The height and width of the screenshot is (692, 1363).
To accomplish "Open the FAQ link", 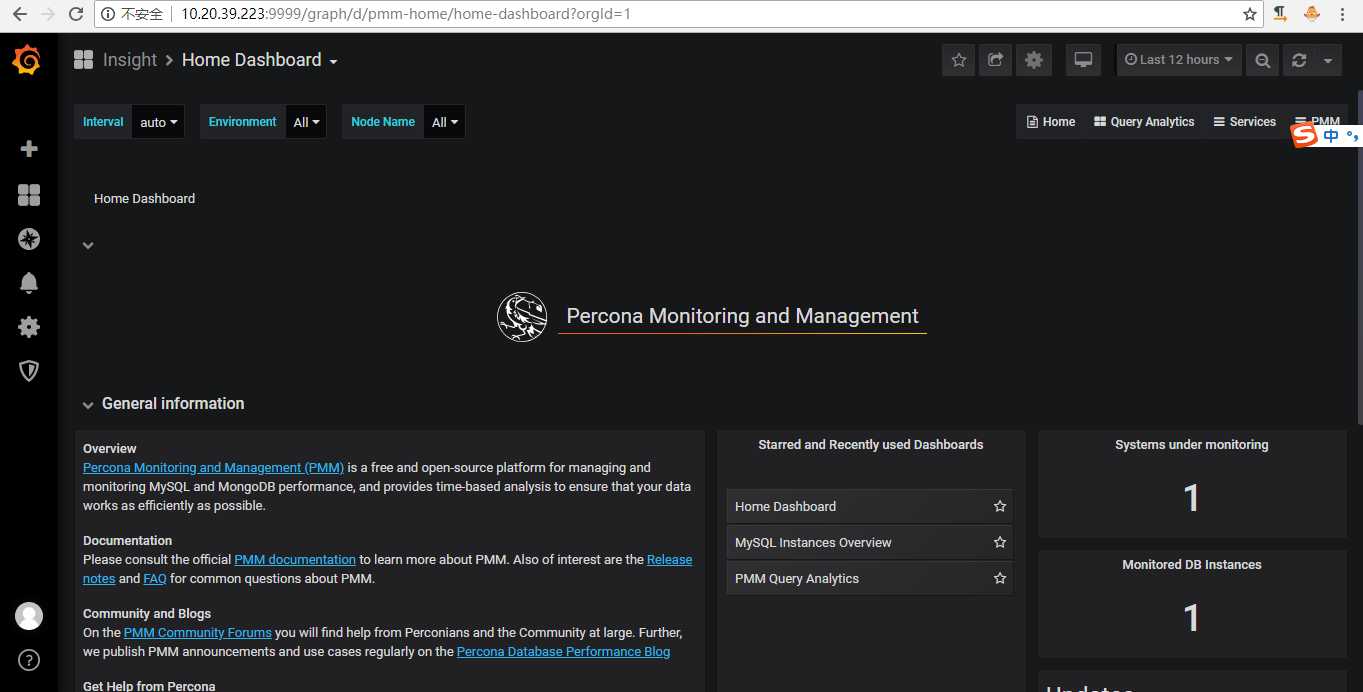I will 155,578.
